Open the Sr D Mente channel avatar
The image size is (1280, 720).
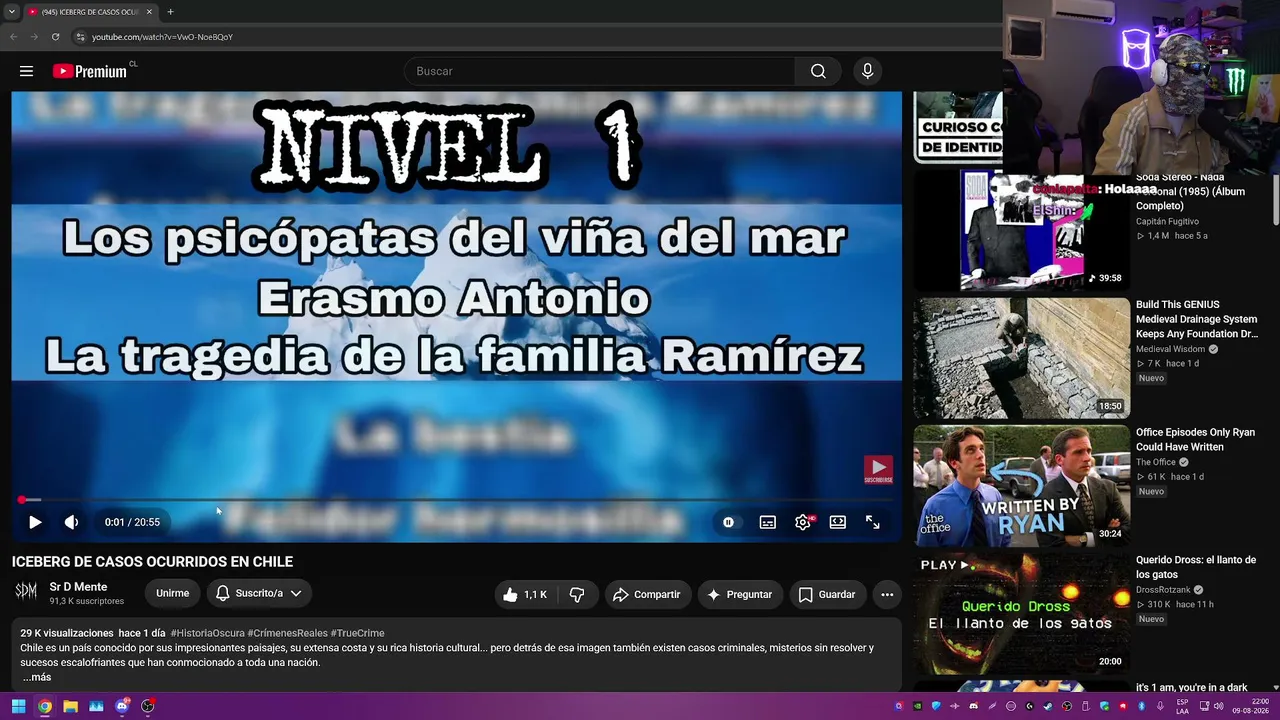point(26,592)
